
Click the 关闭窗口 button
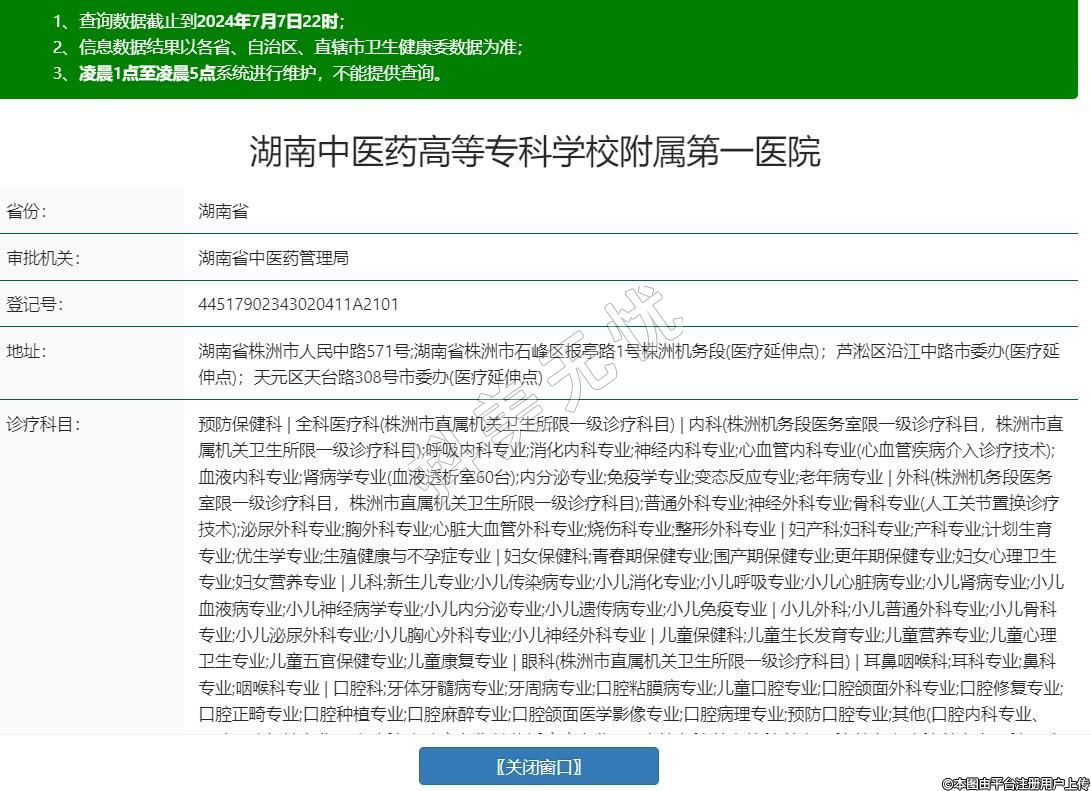tap(538, 767)
